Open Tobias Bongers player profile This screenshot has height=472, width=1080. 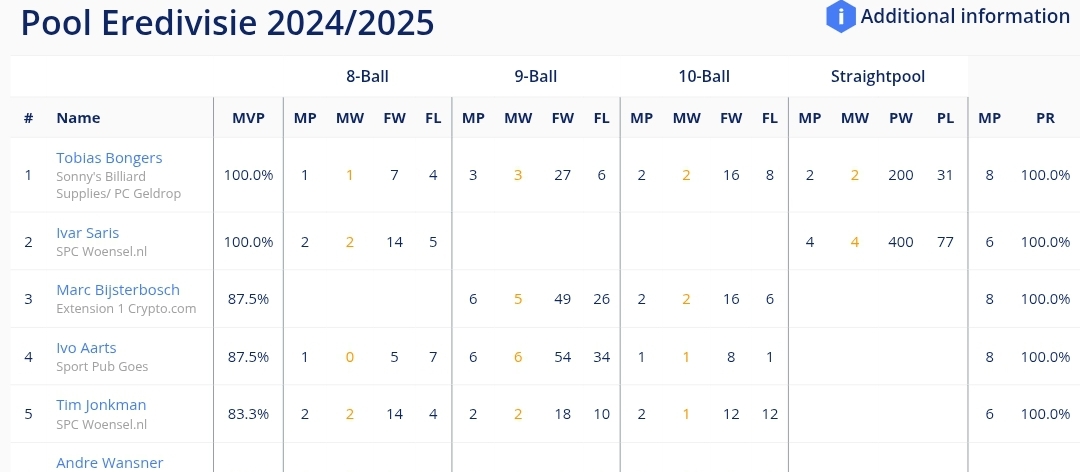click(109, 158)
